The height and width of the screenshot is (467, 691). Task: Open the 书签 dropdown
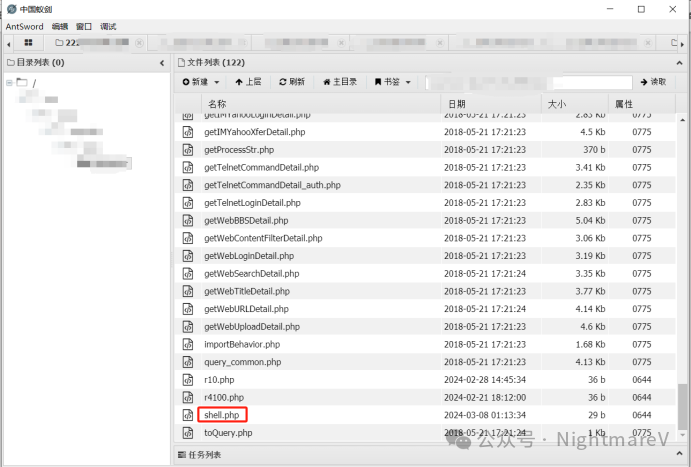(x=393, y=82)
